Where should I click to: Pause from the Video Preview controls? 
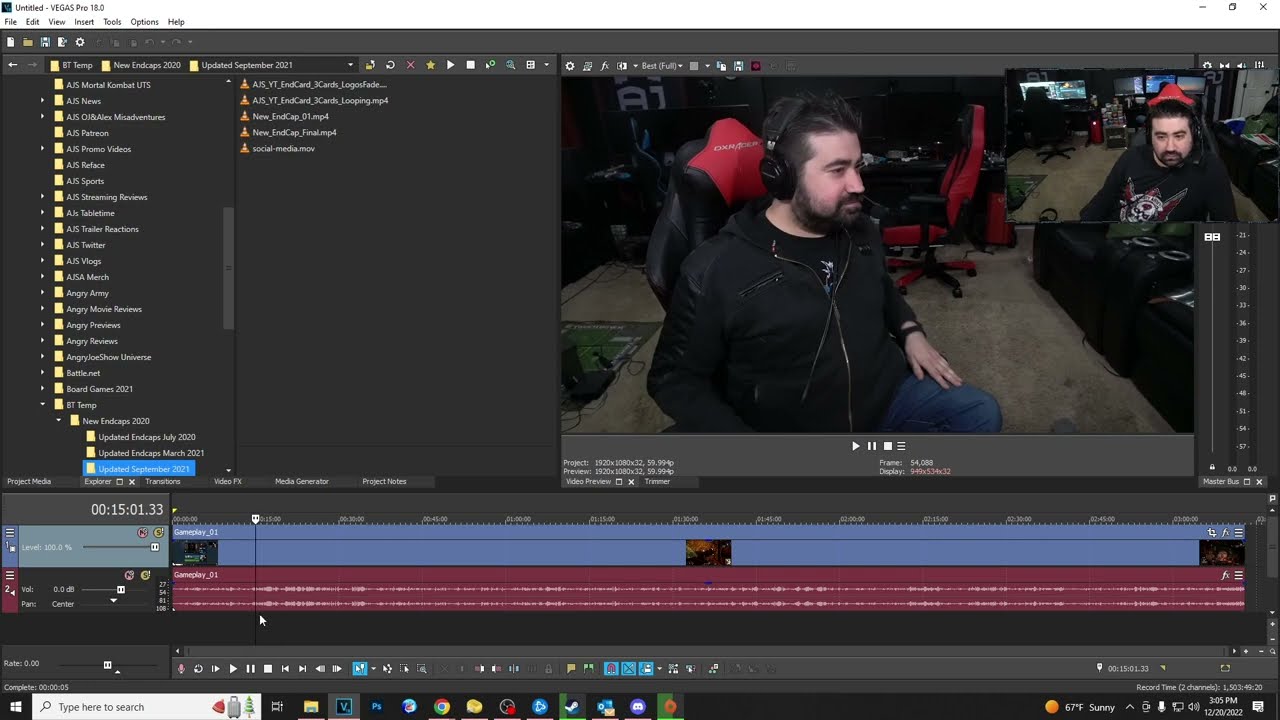tap(871, 446)
